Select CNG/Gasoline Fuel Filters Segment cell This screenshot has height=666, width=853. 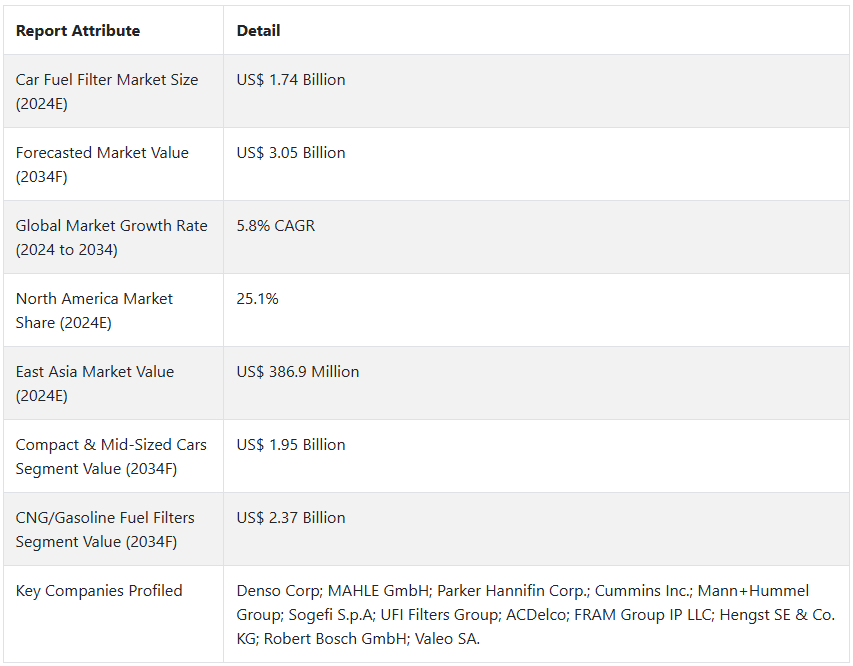point(113,529)
